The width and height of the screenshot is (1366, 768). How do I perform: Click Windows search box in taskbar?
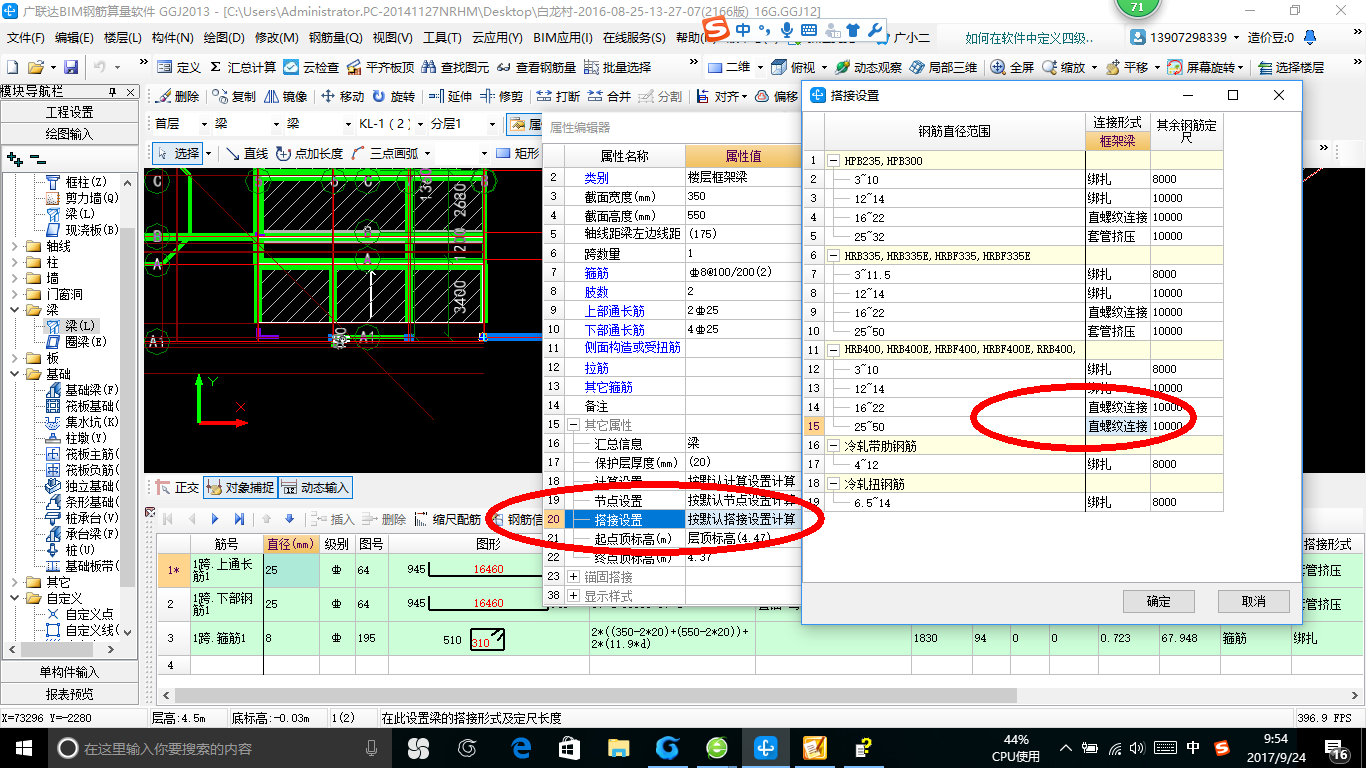point(219,748)
